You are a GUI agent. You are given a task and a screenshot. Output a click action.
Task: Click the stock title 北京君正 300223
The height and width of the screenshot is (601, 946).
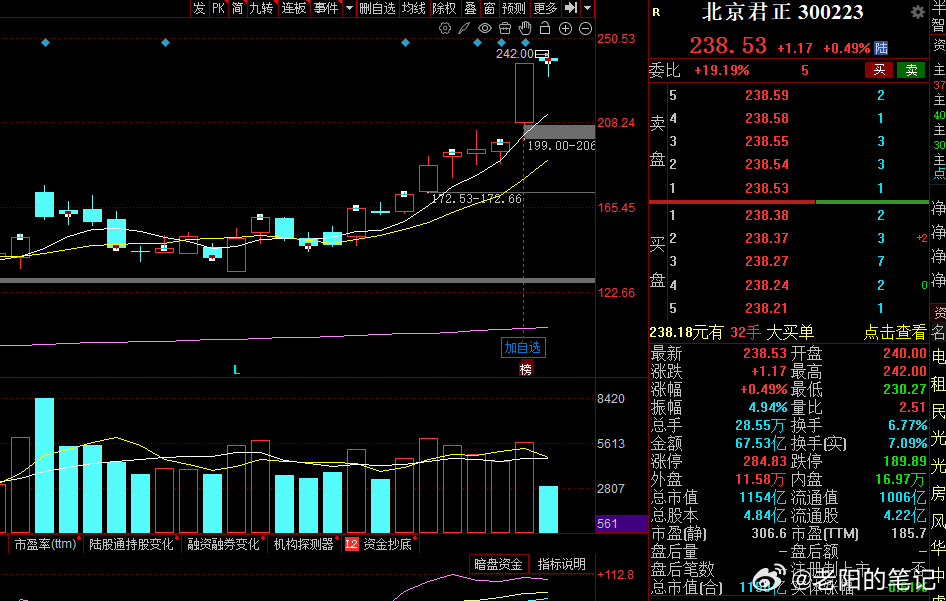coord(783,12)
